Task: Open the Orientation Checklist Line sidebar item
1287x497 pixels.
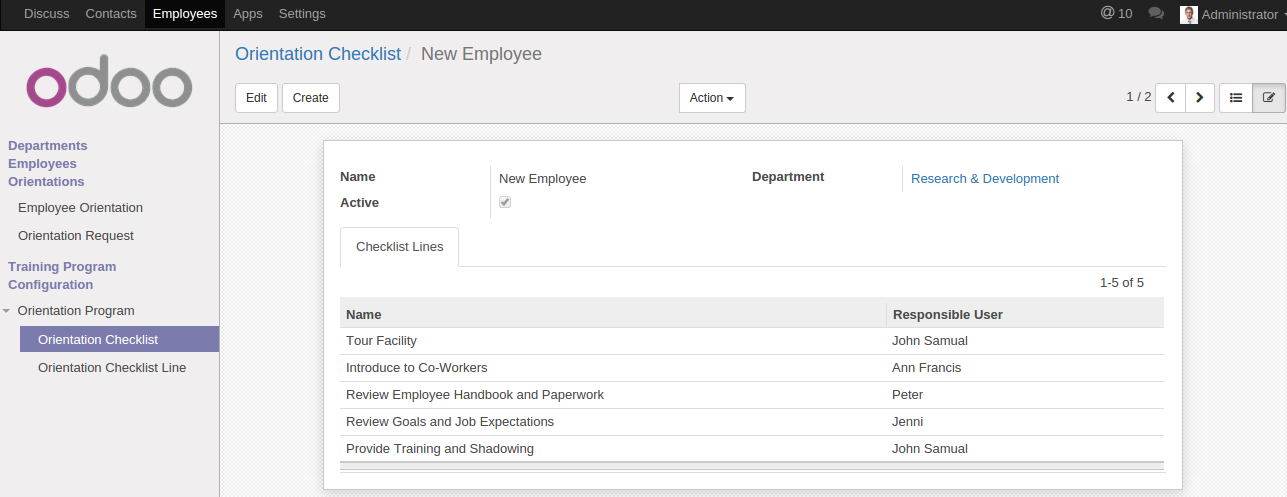Action: click(x=112, y=368)
